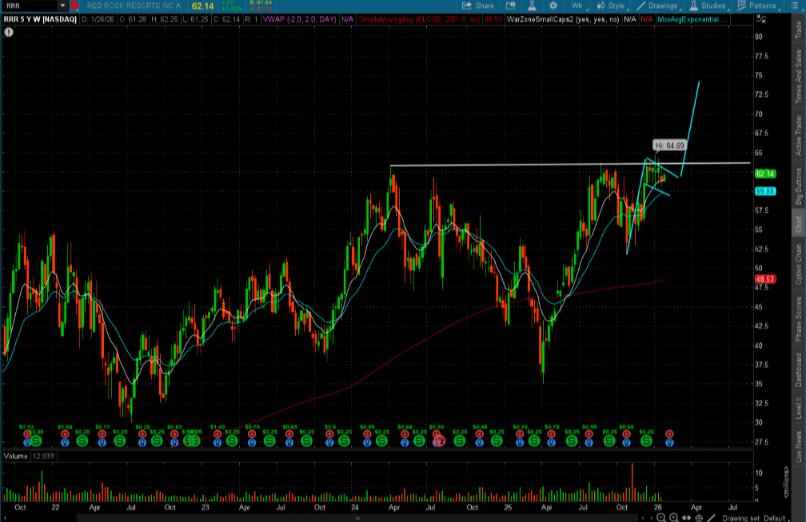Click the crosshair pan icon
This screenshot has height=522, width=806.
699,517
